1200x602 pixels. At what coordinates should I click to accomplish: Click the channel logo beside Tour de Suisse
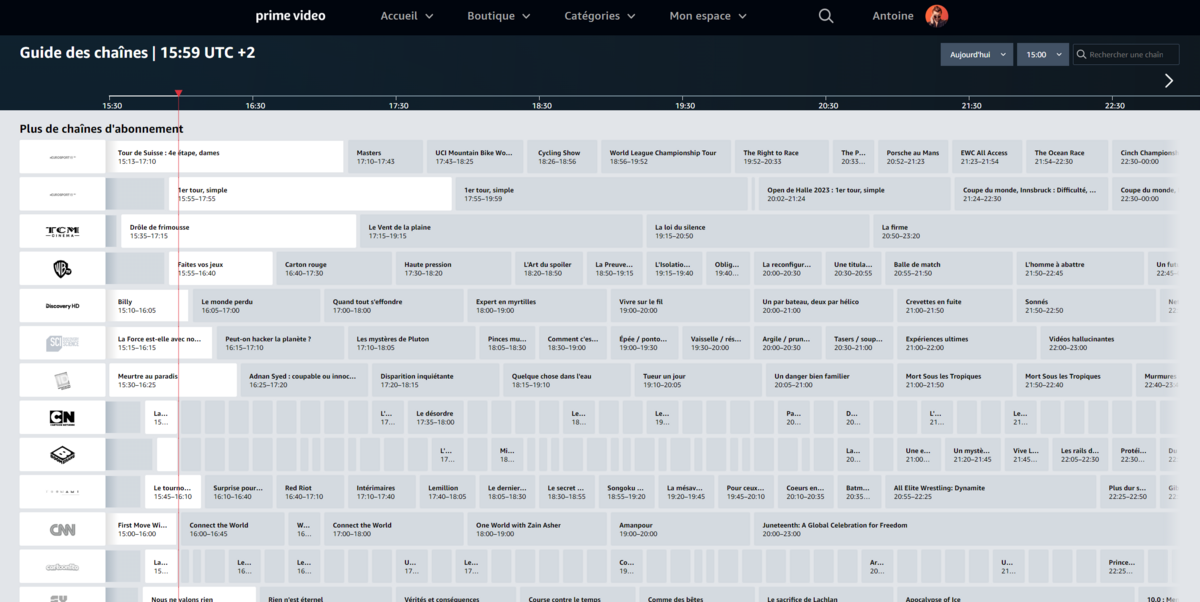click(62, 157)
